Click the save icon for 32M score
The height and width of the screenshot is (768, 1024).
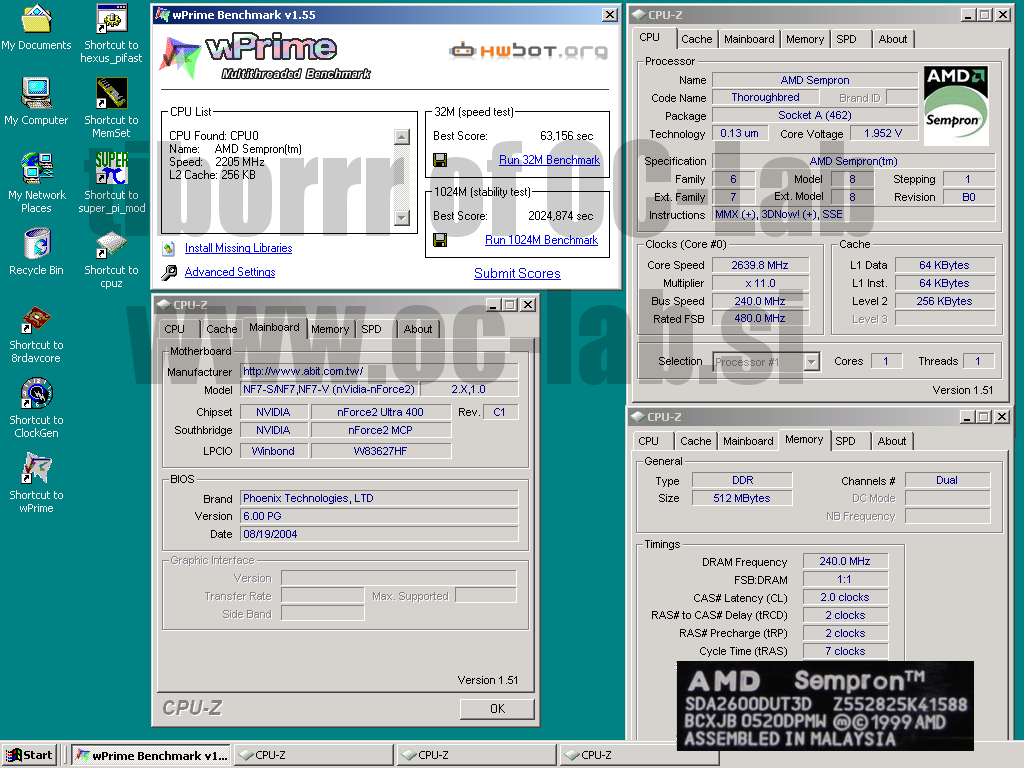440,160
